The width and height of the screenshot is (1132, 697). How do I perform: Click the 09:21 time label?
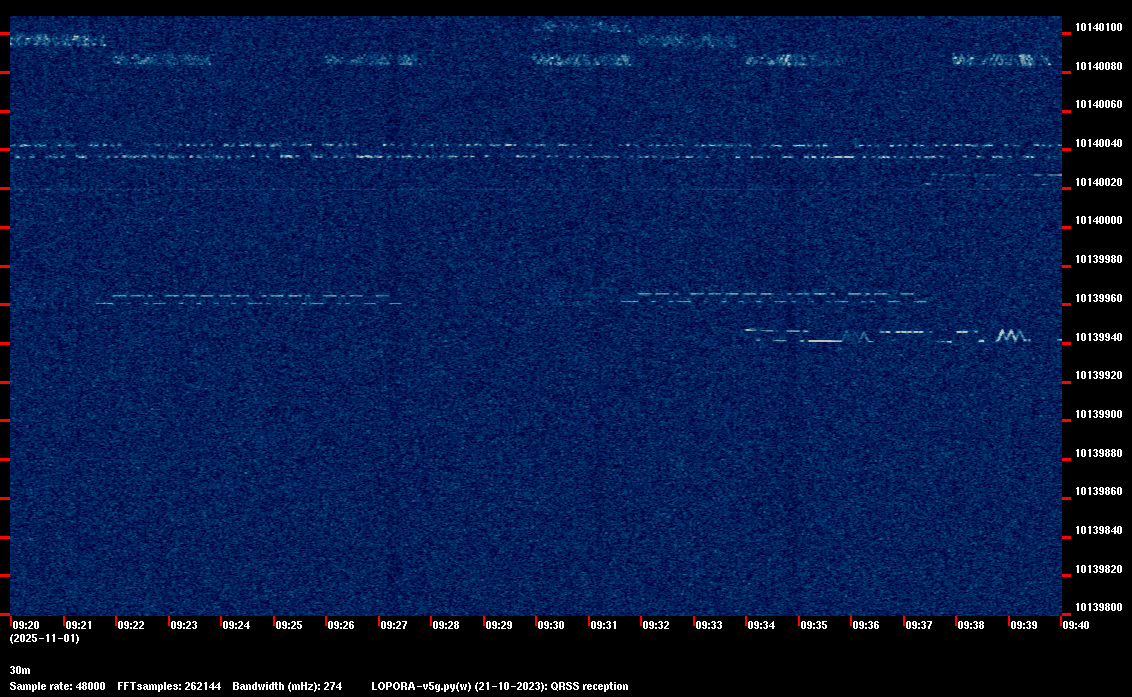tap(79, 625)
